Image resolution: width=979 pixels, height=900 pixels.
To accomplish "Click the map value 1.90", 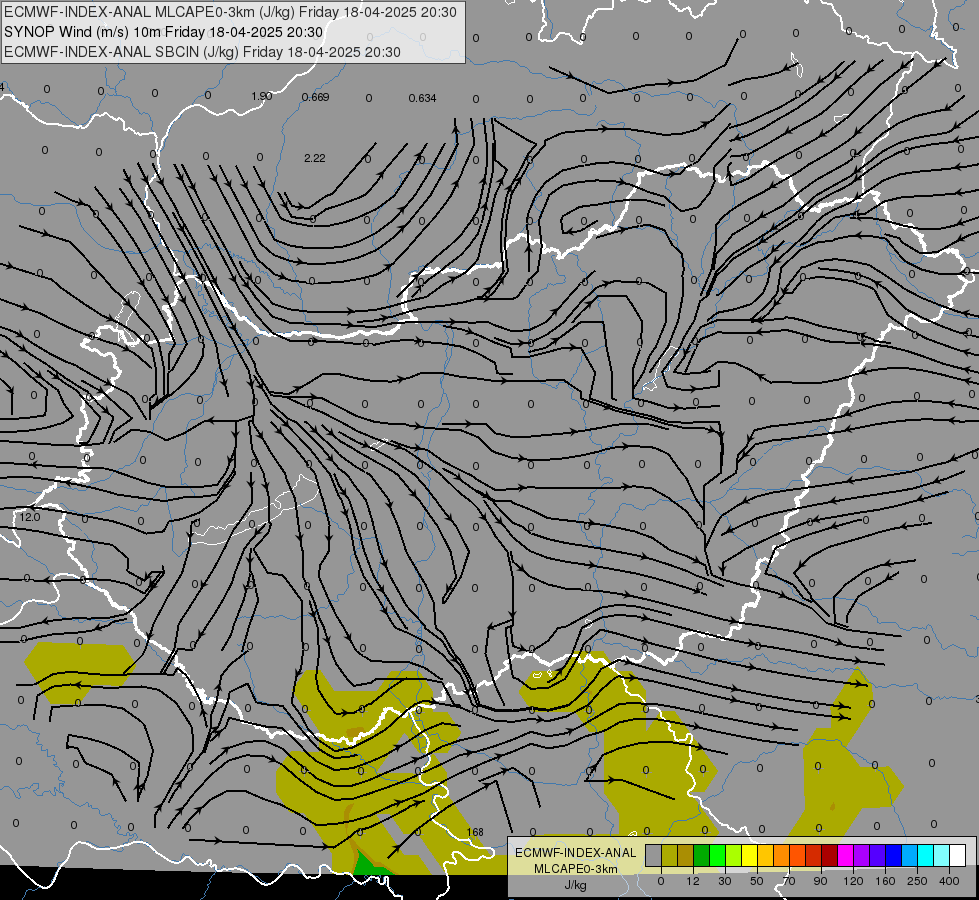I will pyautogui.click(x=262, y=96).
